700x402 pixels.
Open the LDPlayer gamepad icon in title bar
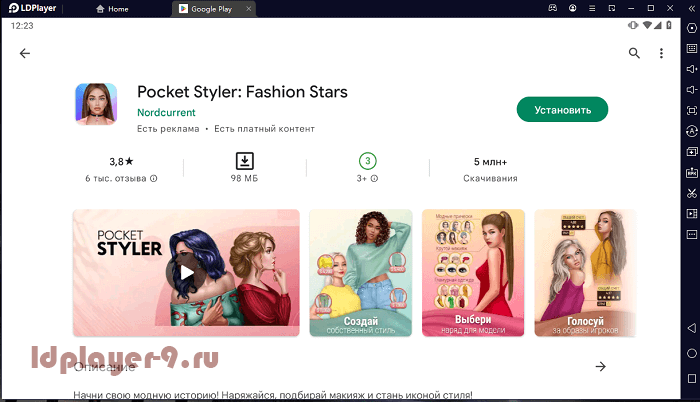coord(553,8)
